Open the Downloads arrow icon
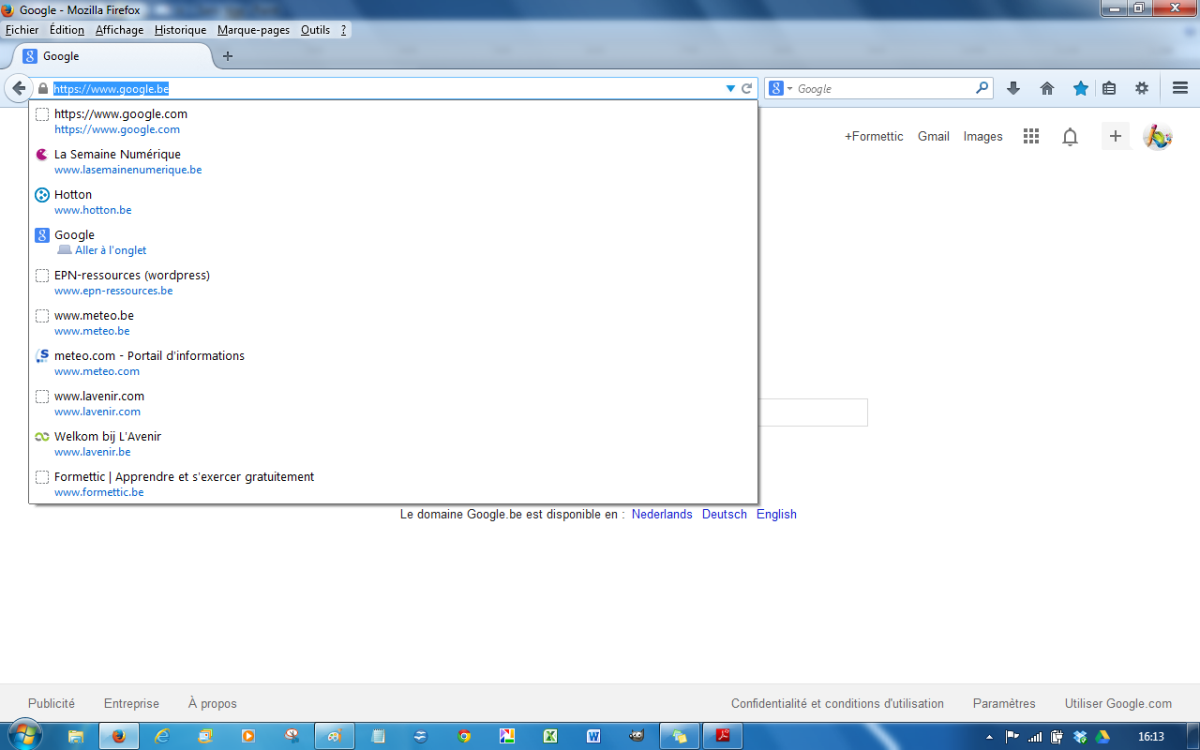Screen dimensions: 1200x750 (1013, 88)
